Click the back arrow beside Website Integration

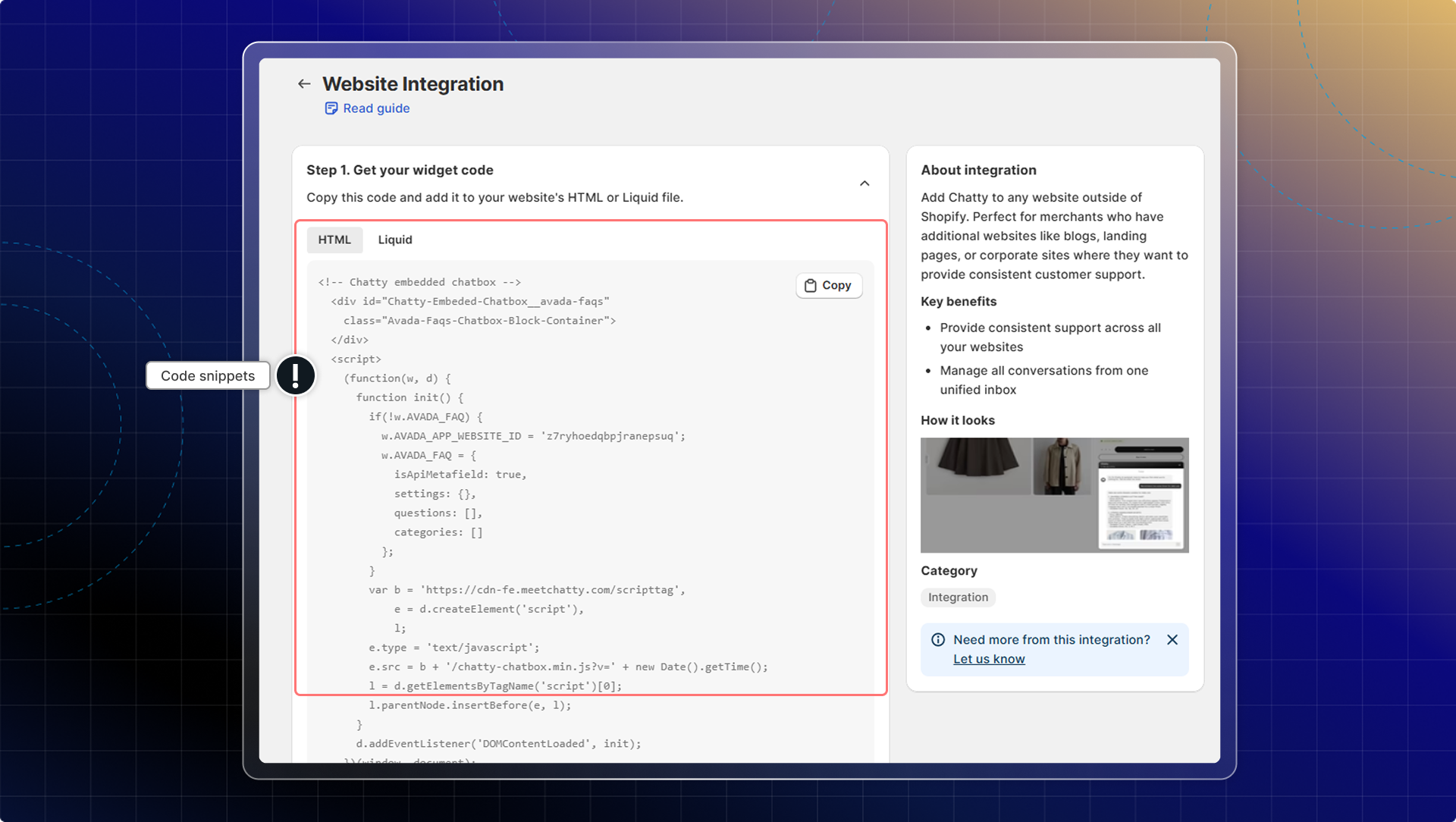pos(304,84)
